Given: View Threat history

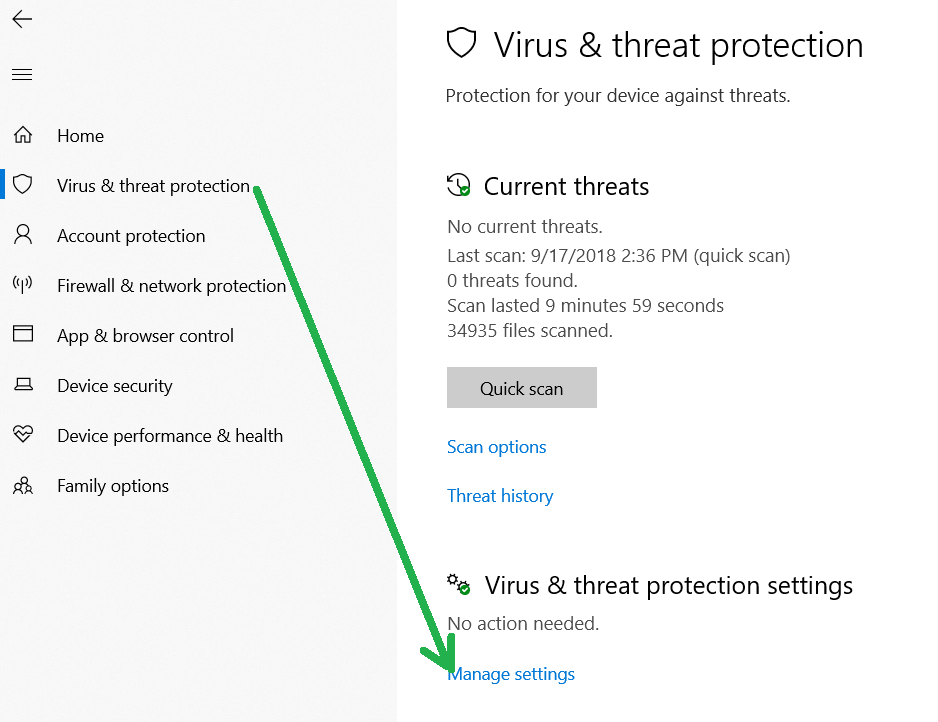Looking at the screenshot, I should point(500,495).
